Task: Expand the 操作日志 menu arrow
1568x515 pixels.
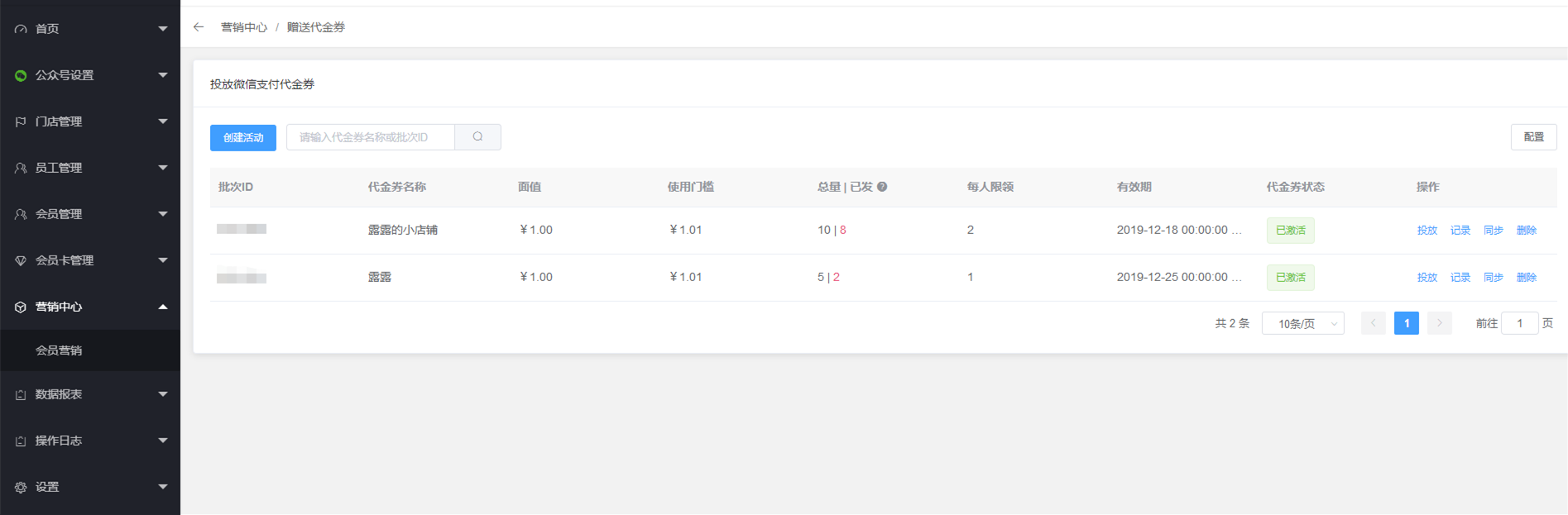Action: (163, 441)
